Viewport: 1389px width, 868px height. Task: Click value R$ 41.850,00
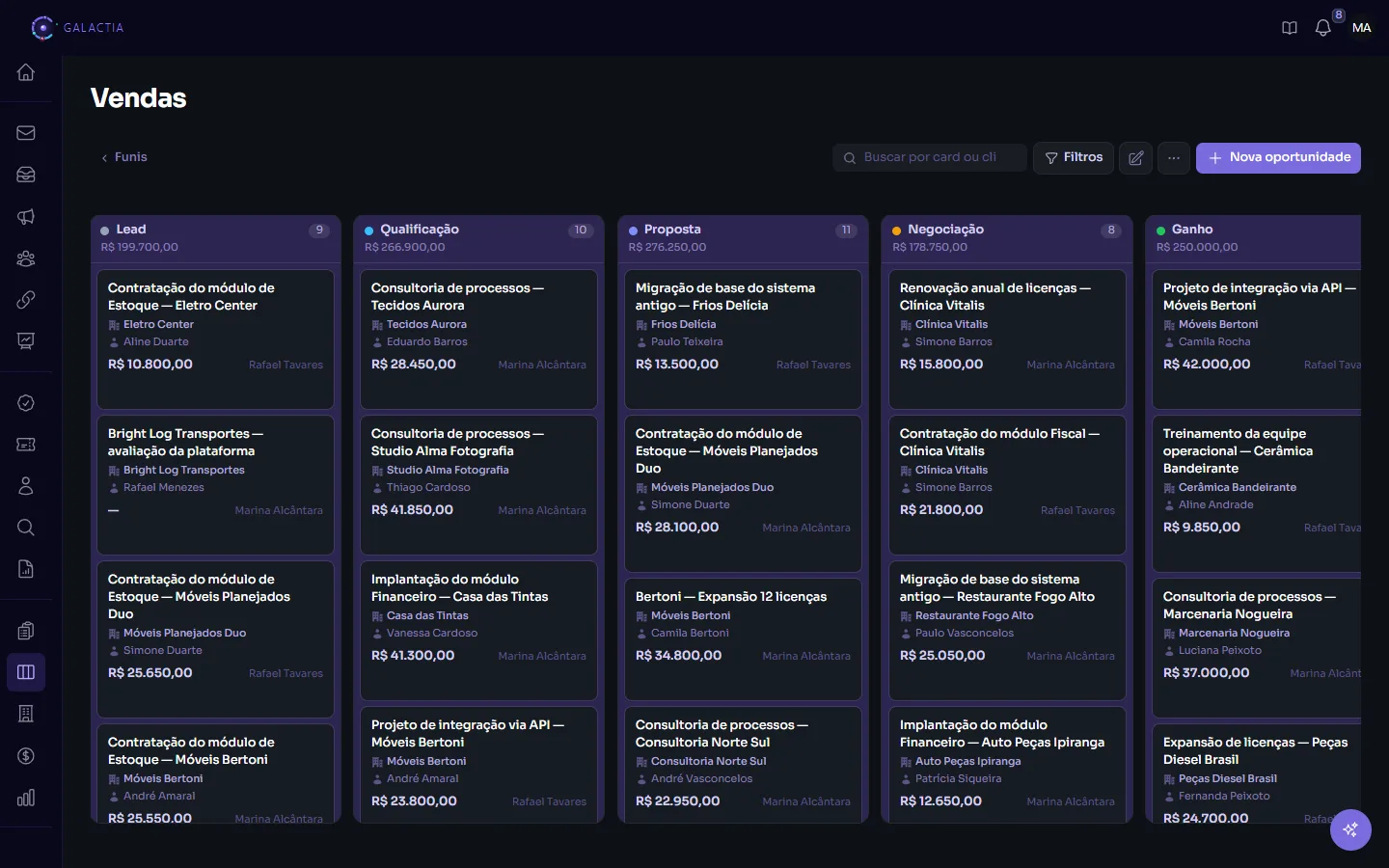point(412,510)
